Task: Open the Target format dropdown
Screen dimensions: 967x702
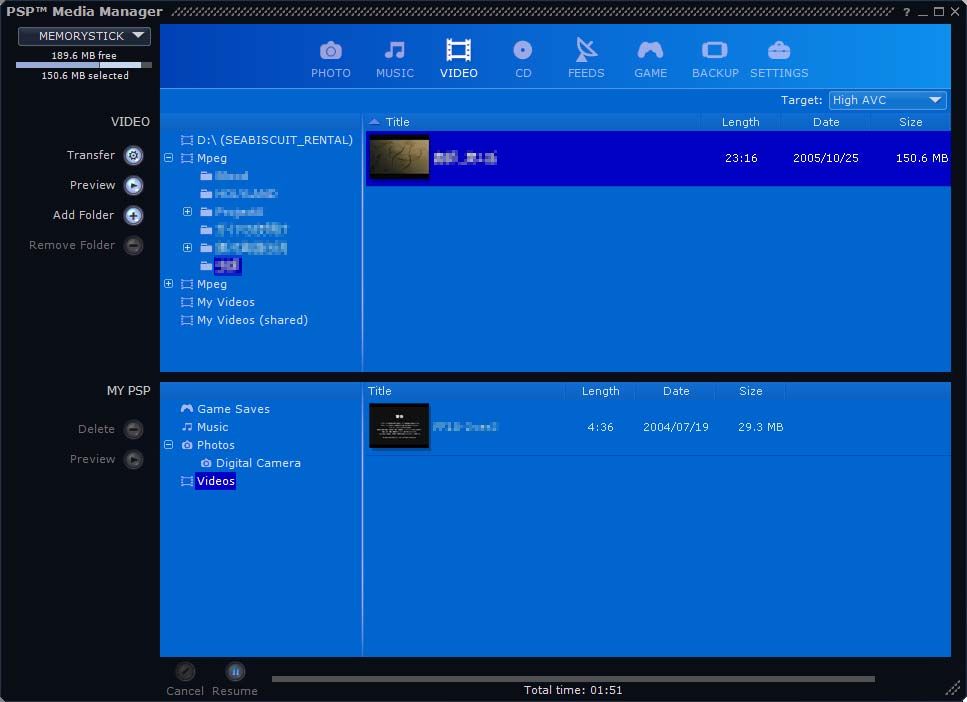Action: coord(887,100)
